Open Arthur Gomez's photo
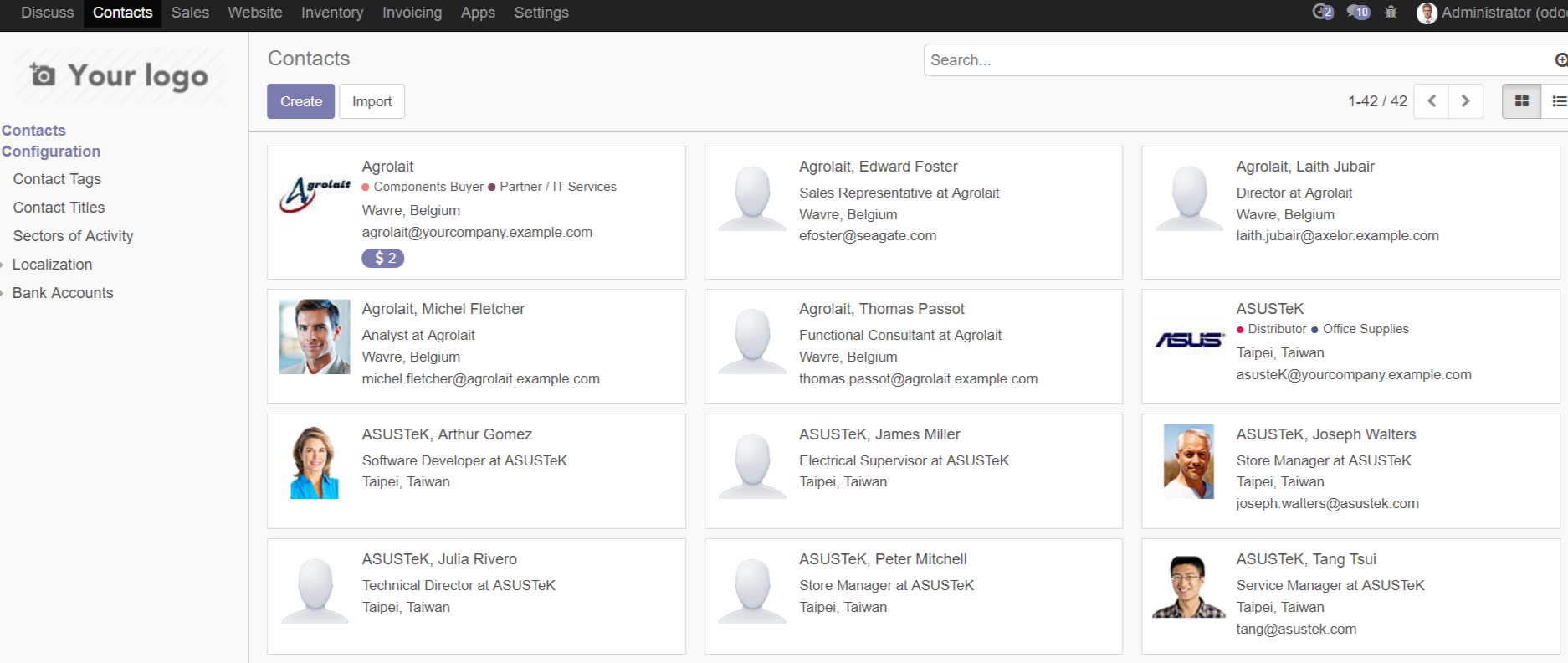The width and height of the screenshot is (1568, 663). pyautogui.click(x=315, y=462)
